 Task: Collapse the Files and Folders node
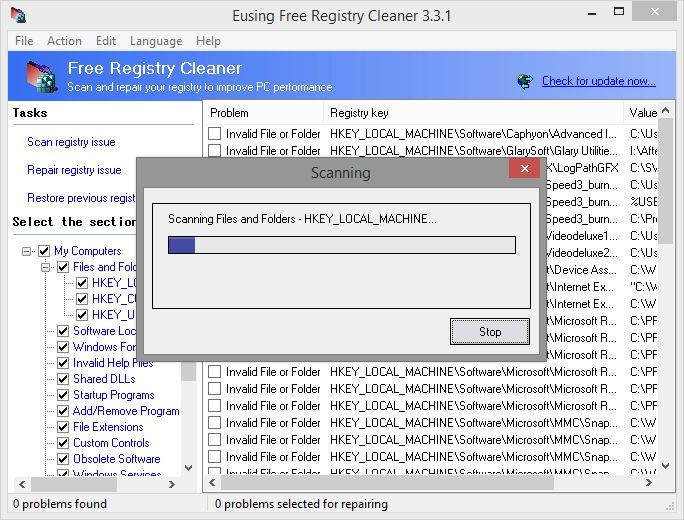[x=45, y=267]
